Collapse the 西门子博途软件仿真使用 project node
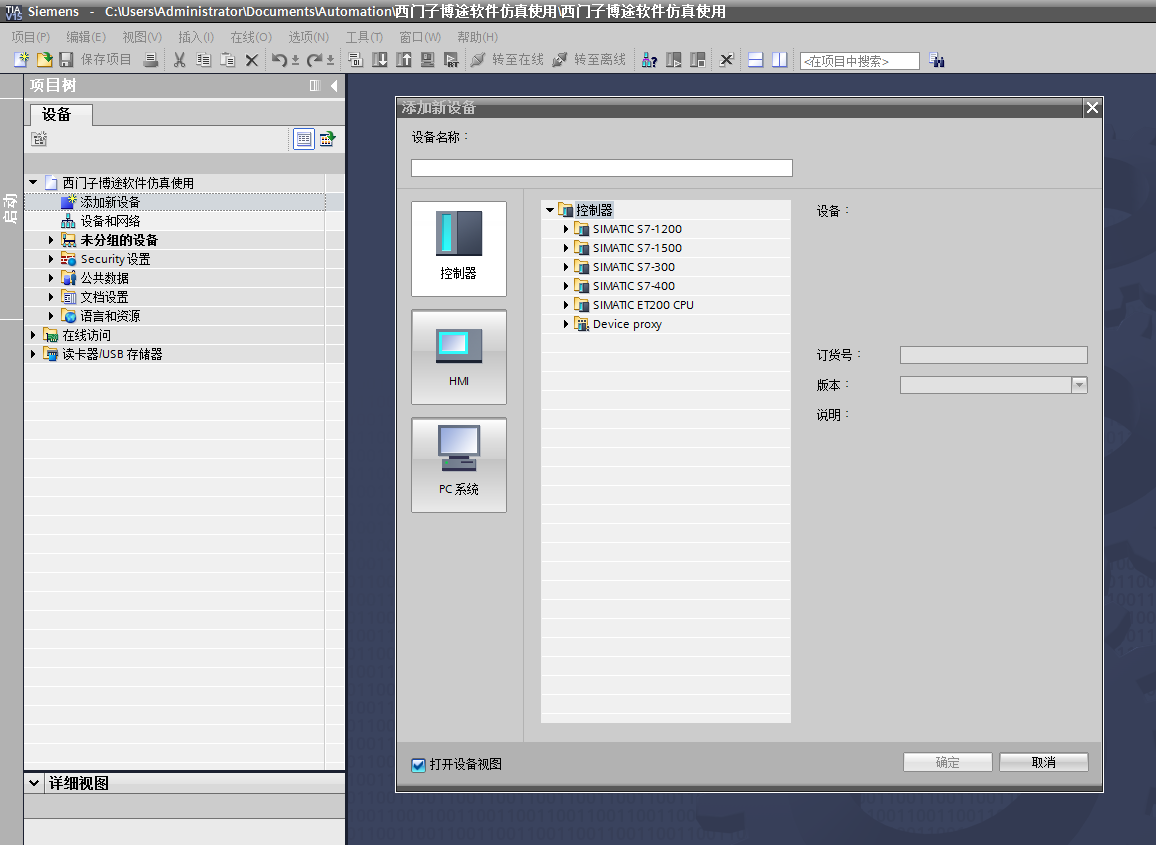Viewport: 1156px width, 845px height. point(33,182)
